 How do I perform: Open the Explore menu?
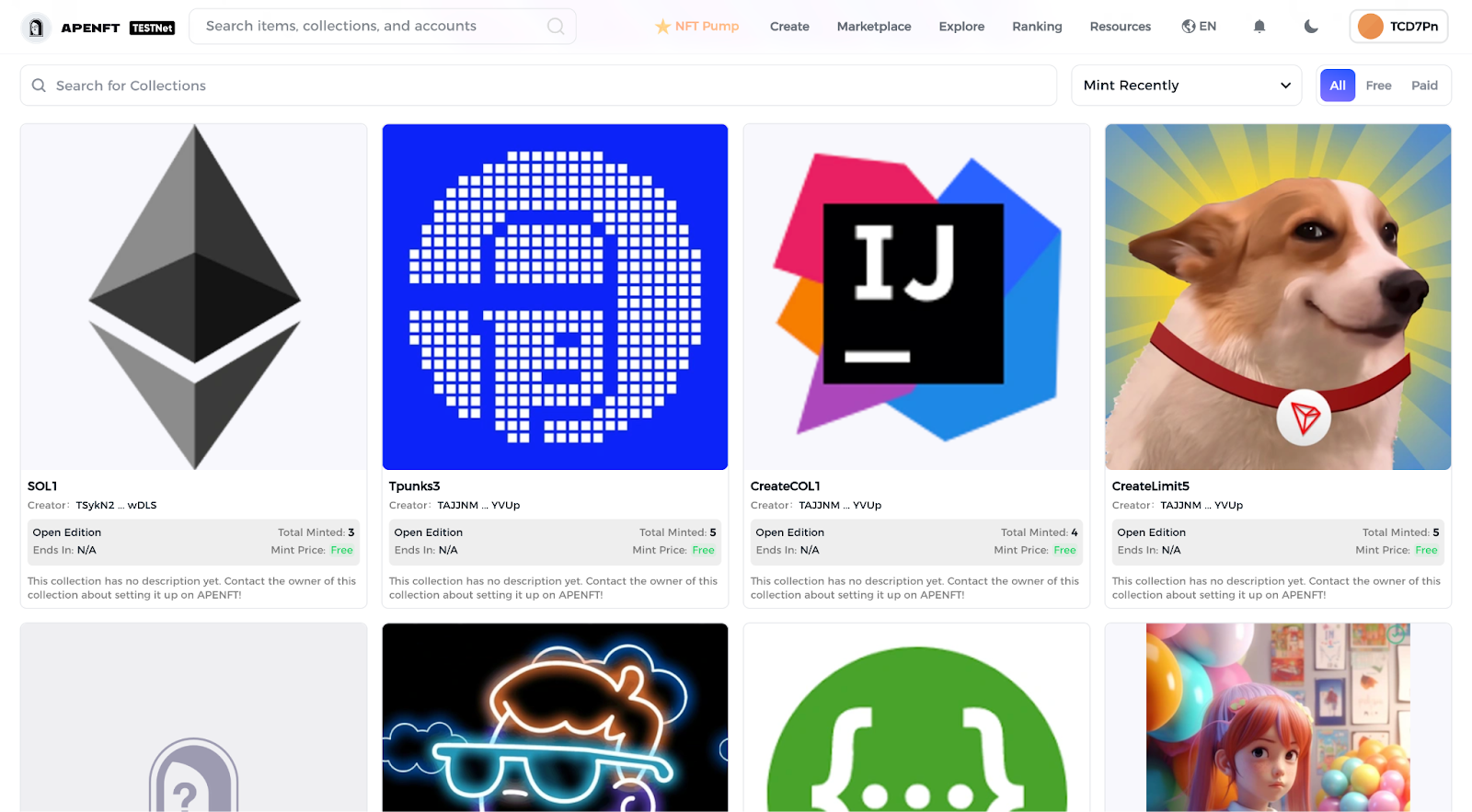[x=961, y=27]
